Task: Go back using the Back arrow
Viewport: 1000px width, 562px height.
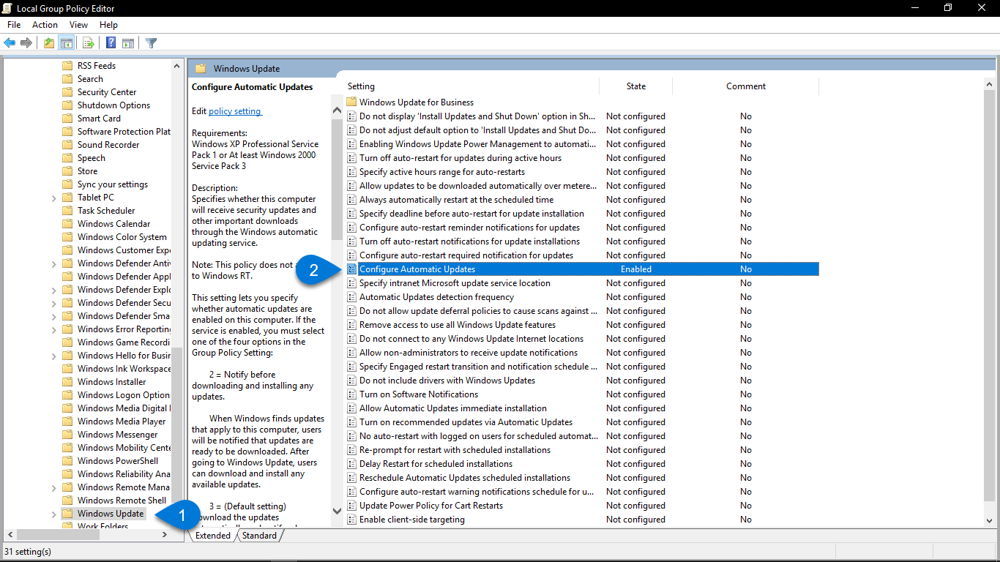Action: tap(10, 43)
